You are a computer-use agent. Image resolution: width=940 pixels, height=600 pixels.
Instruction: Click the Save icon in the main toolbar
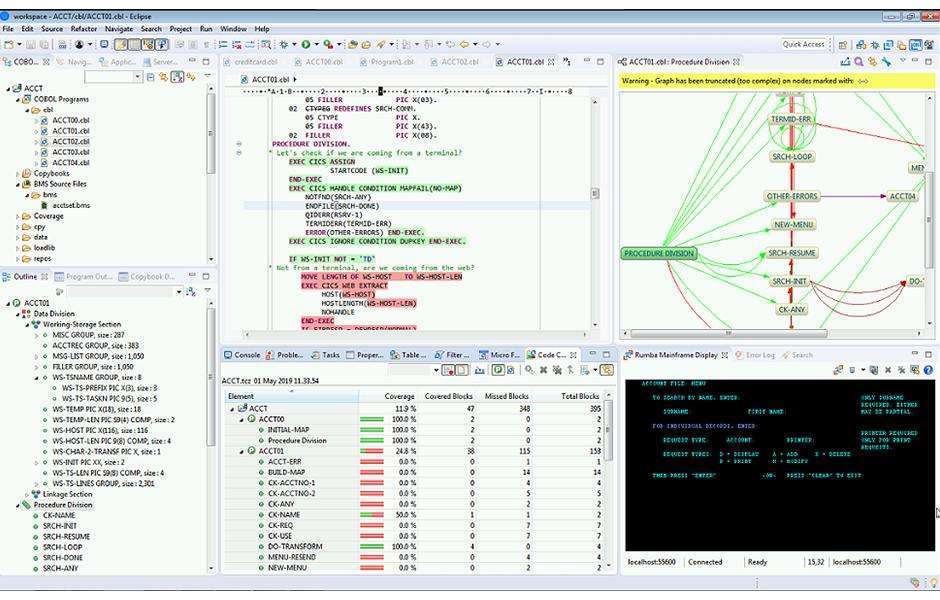point(31,44)
